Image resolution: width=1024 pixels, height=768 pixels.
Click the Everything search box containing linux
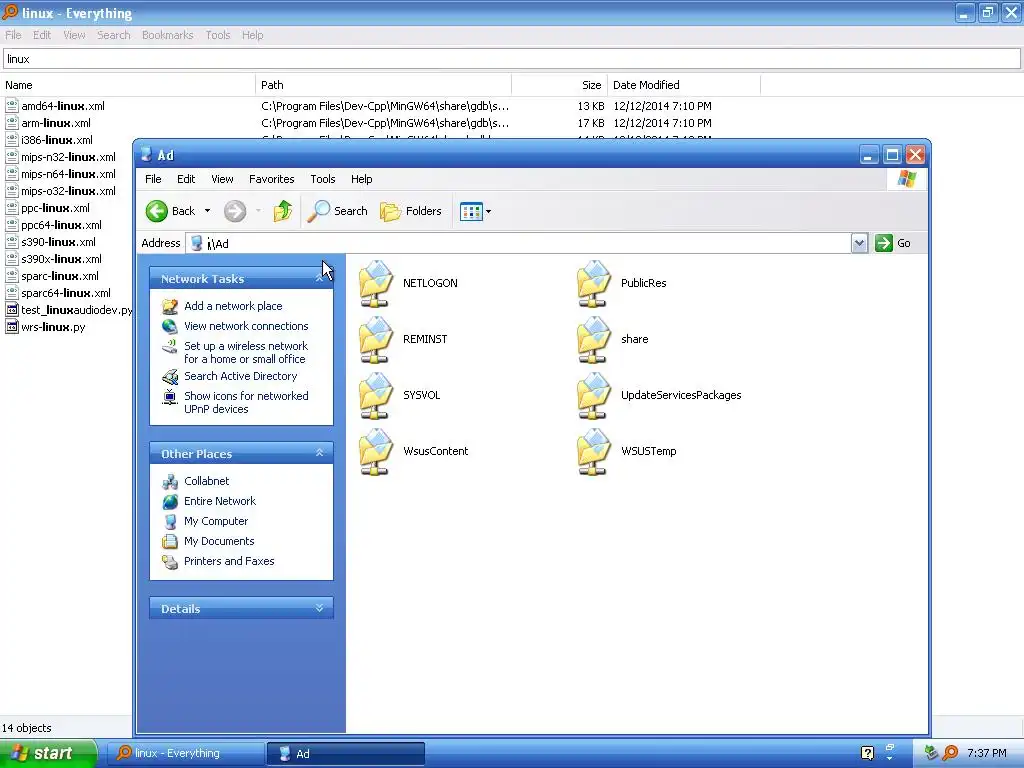[x=511, y=59]
